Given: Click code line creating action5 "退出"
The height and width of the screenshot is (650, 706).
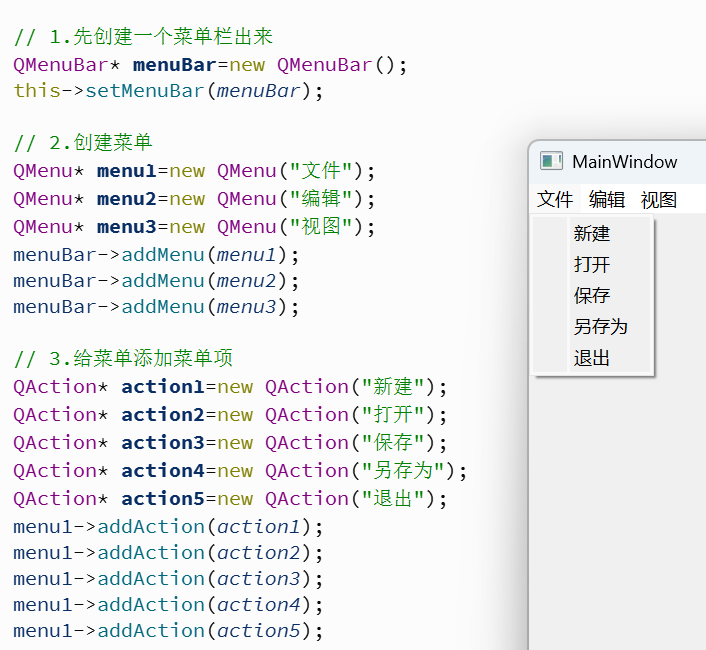Looking at the screenshot, I should 230,499.
